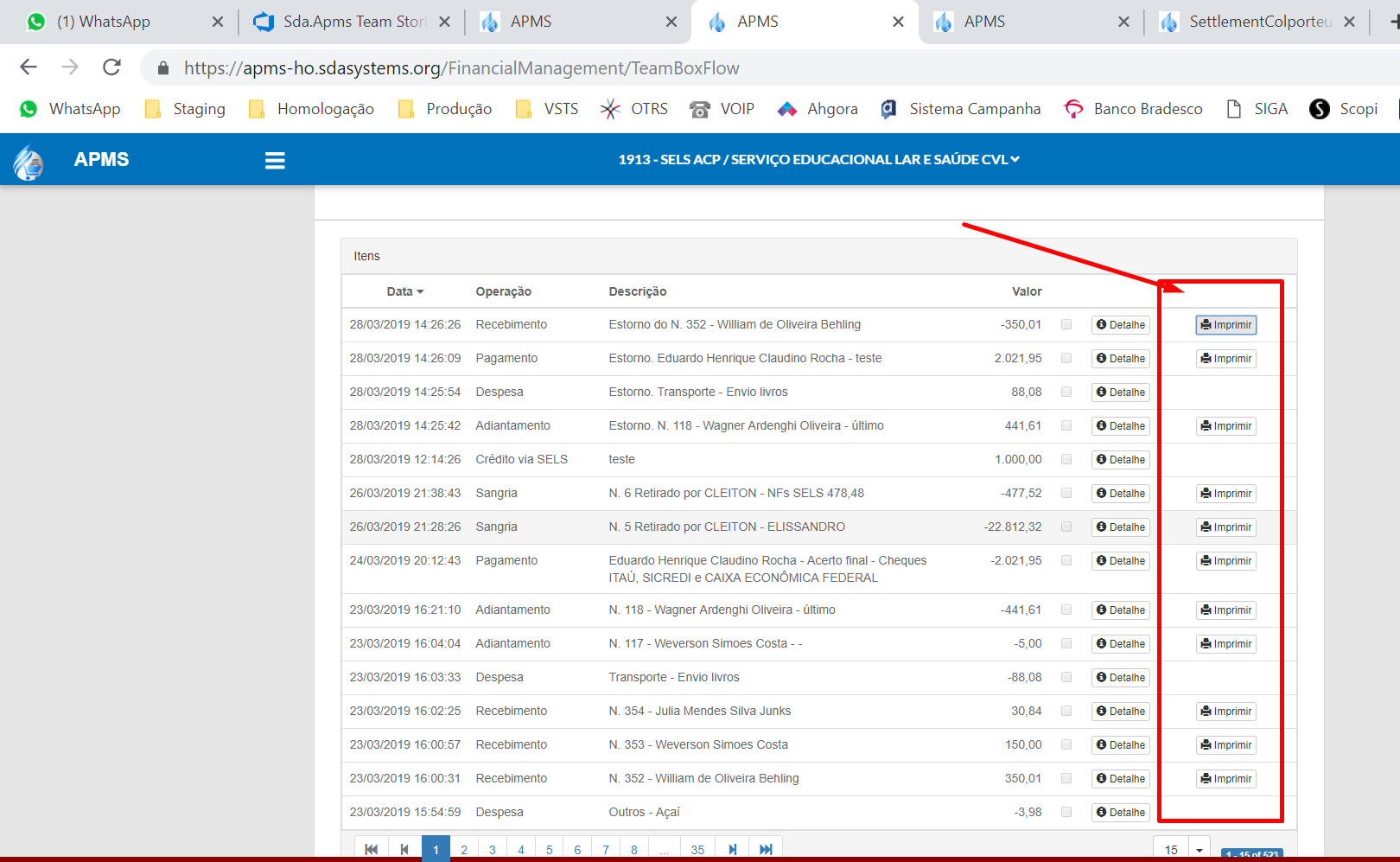
Task: Expand the 1913 - SELS ACP entity selector
Action: (818, 159)
